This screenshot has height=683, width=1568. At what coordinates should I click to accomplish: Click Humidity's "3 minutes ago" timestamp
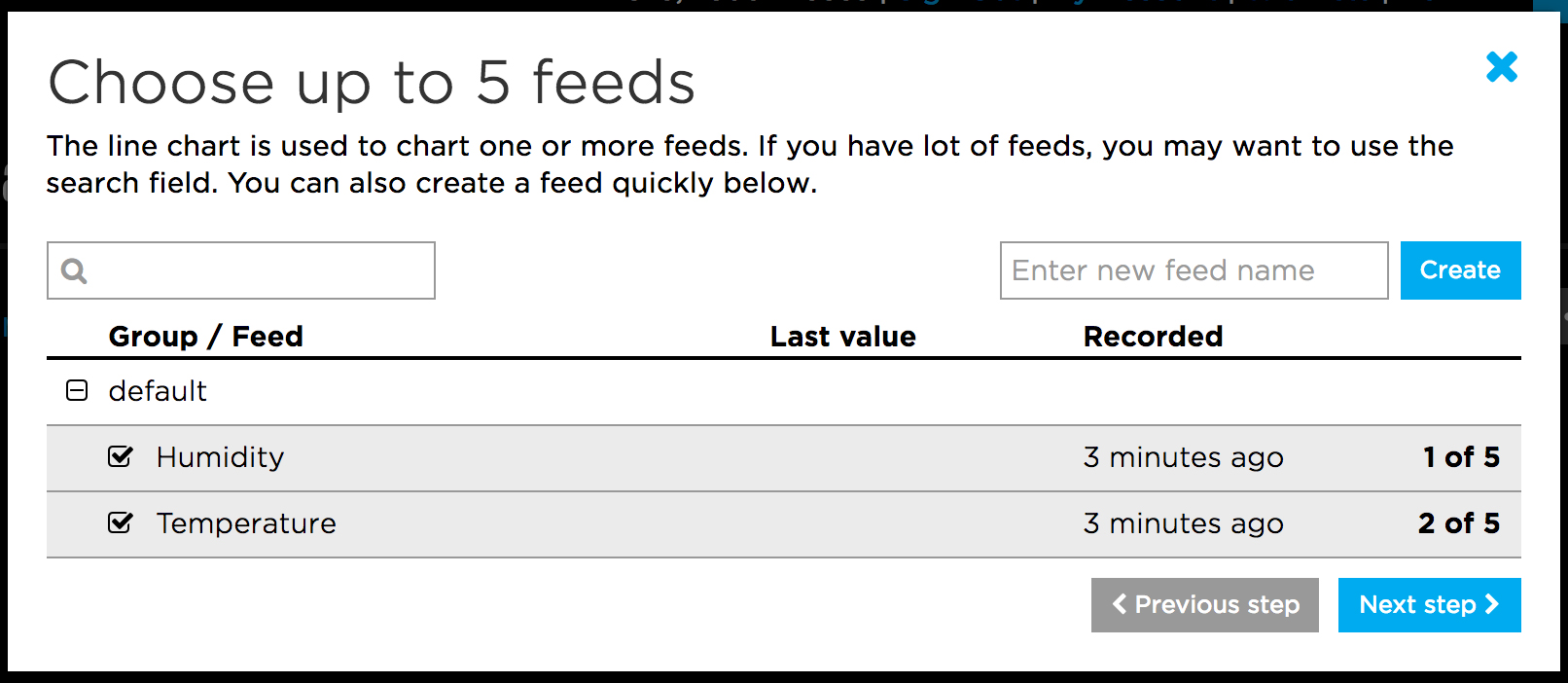[1183, 457]
